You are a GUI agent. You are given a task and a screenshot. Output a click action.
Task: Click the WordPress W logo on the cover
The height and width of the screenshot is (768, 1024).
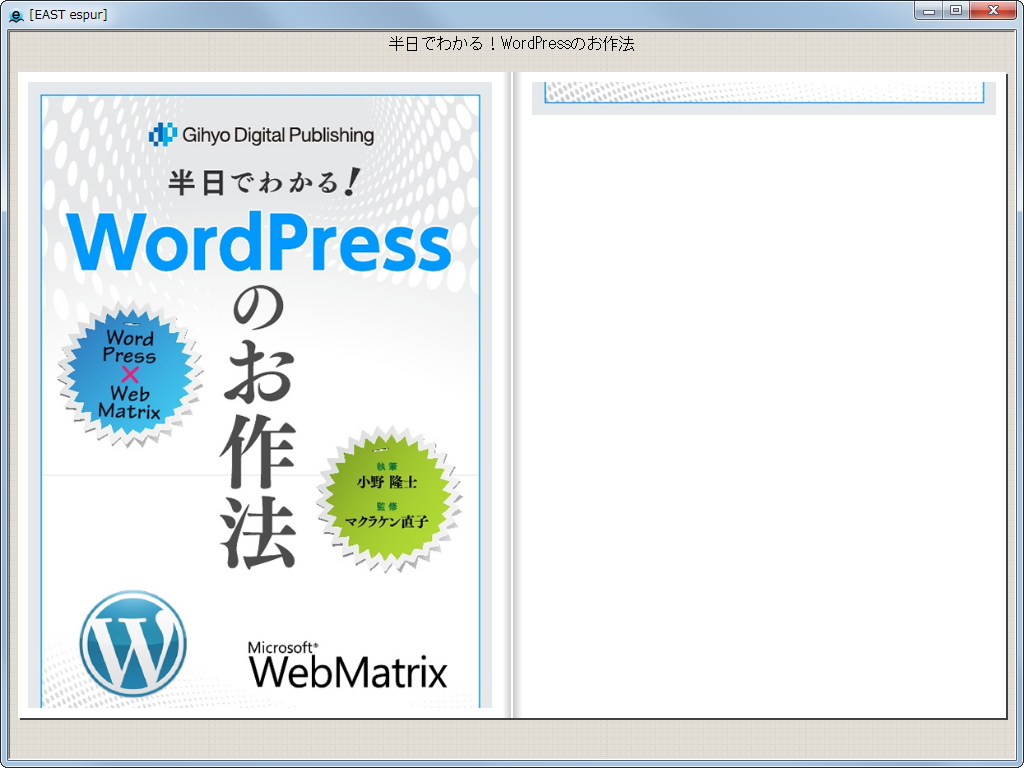(131, 643)
